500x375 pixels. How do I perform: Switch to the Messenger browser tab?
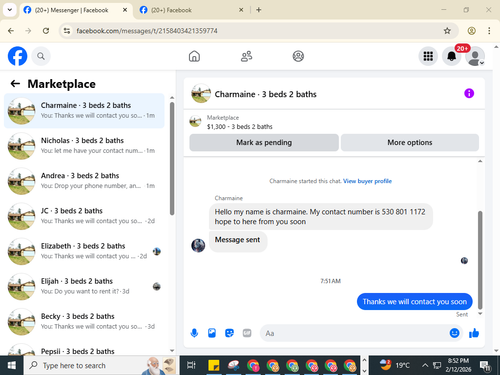pos(71,10)
